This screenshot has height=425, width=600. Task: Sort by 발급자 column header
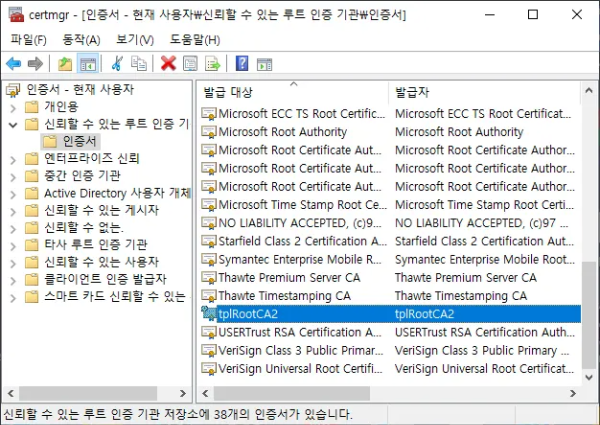click(x=485, y=92)
